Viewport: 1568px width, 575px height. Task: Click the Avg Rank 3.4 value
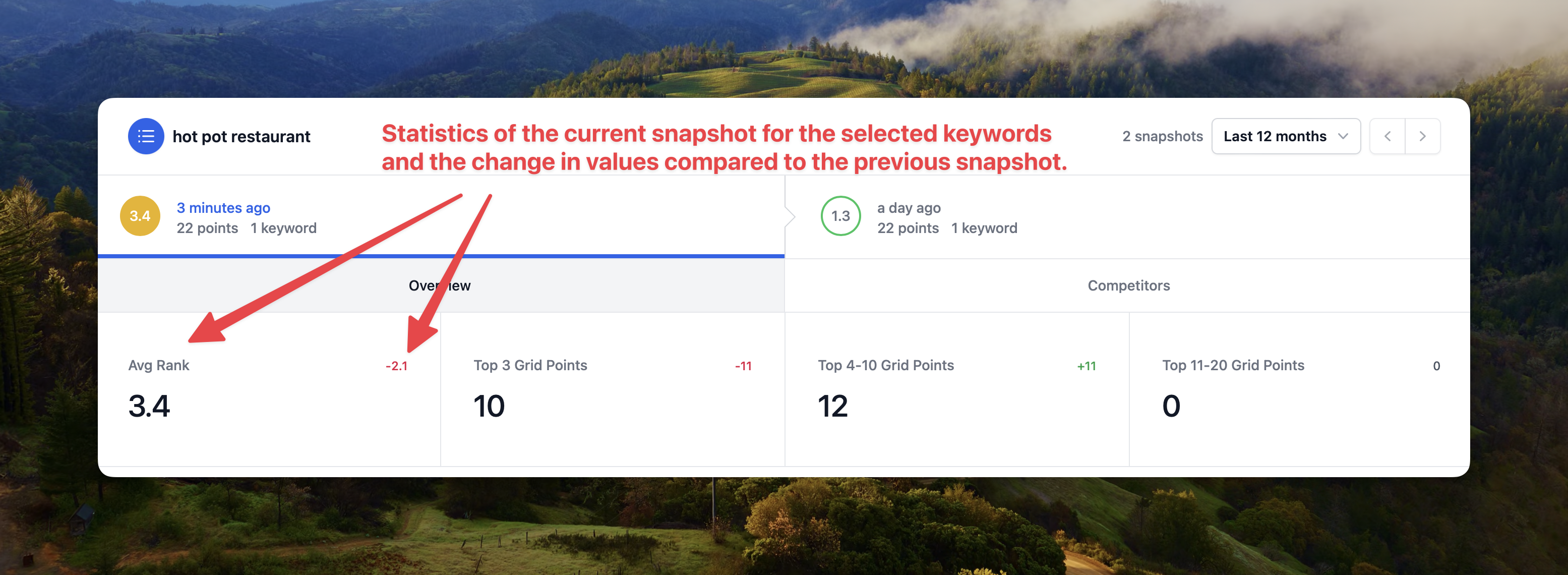(149, 406)
